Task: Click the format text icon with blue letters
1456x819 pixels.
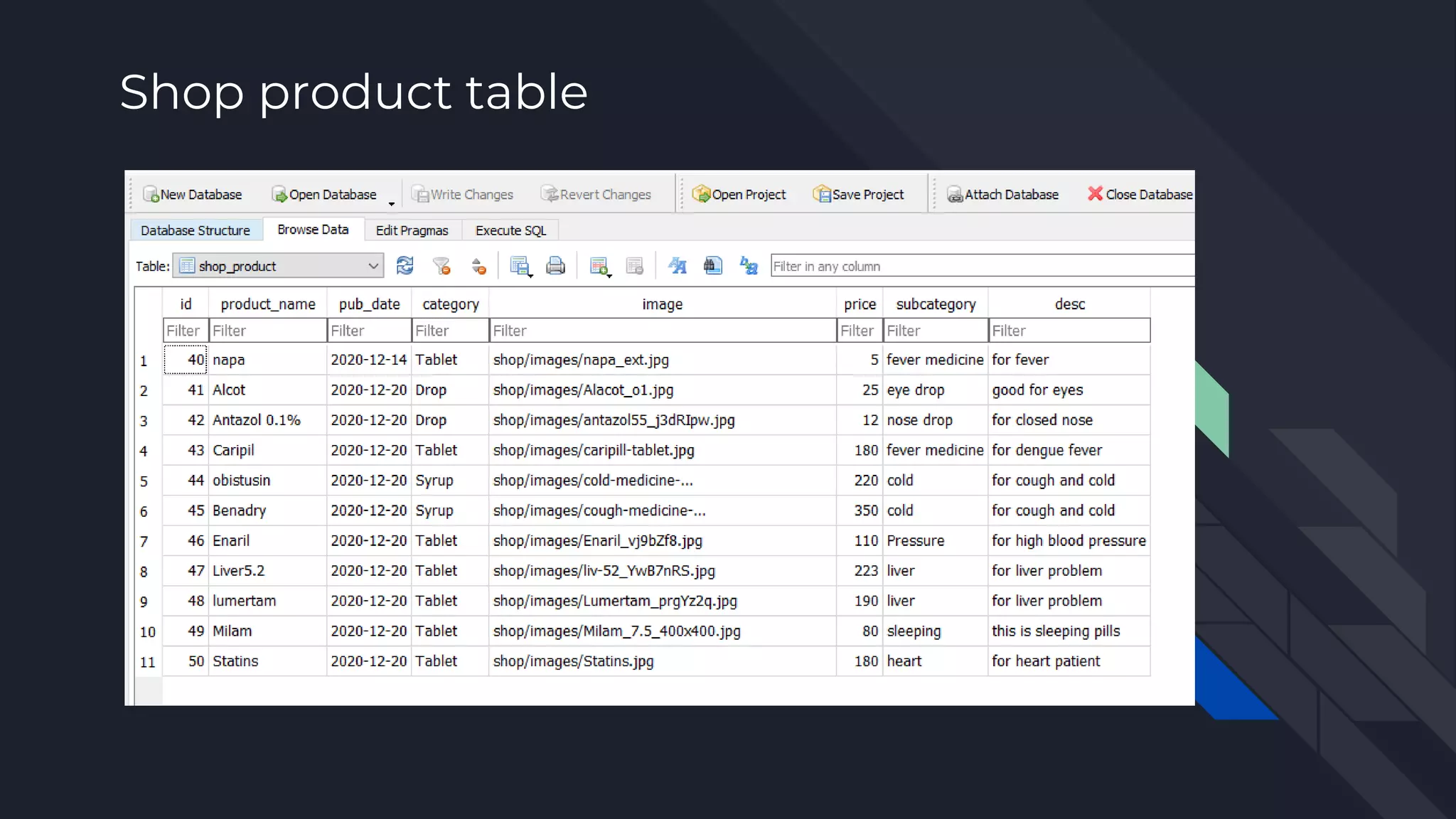Action: 677,266
